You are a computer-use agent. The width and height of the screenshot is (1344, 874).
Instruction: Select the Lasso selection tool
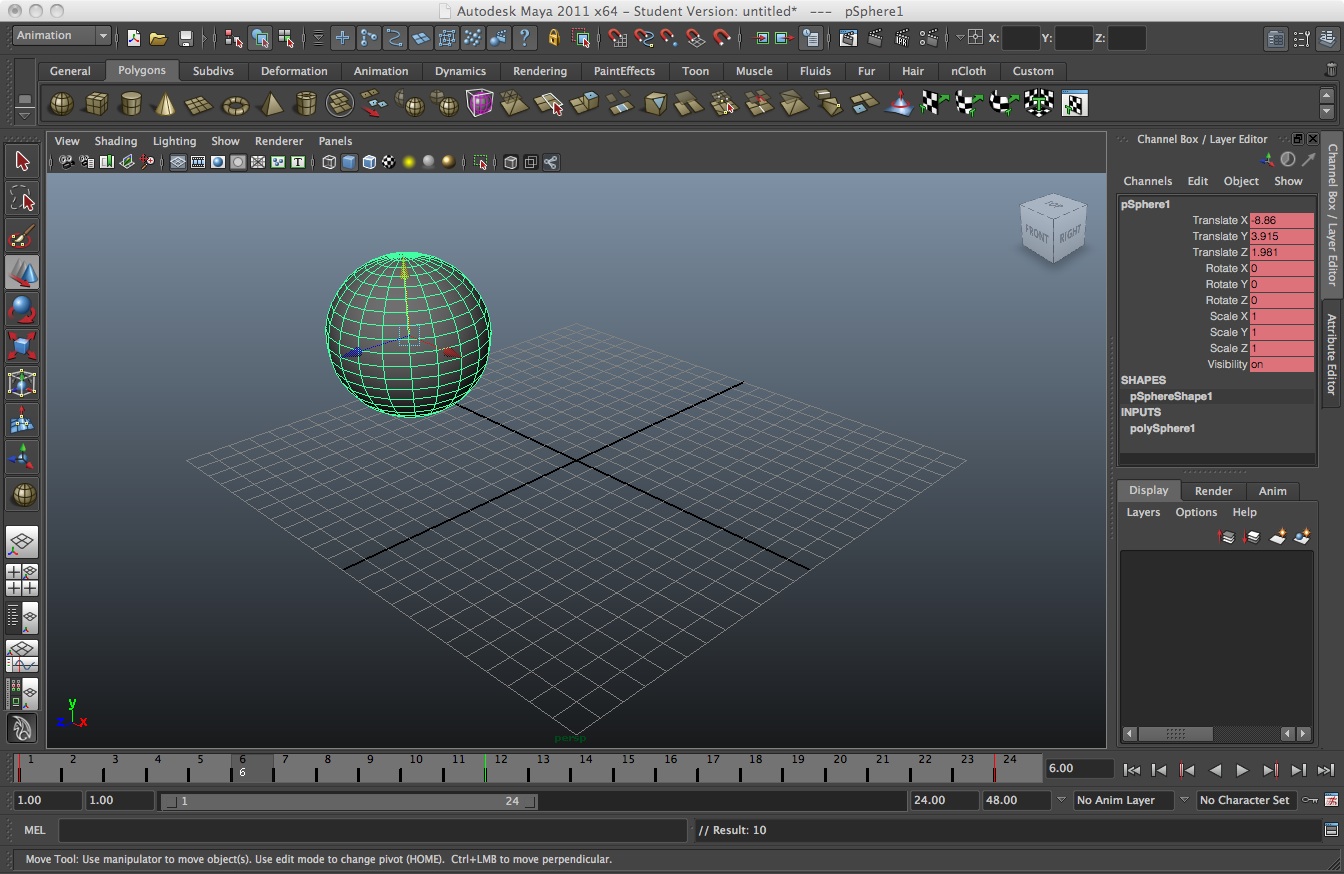click(22, 198)
